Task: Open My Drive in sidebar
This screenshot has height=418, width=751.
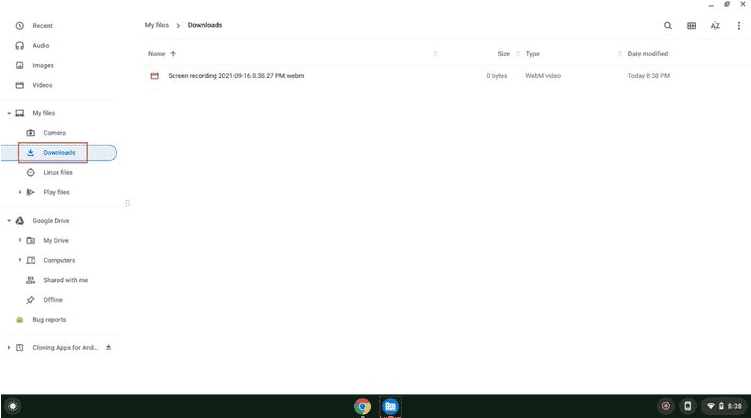Action: (x=56, y=240)
